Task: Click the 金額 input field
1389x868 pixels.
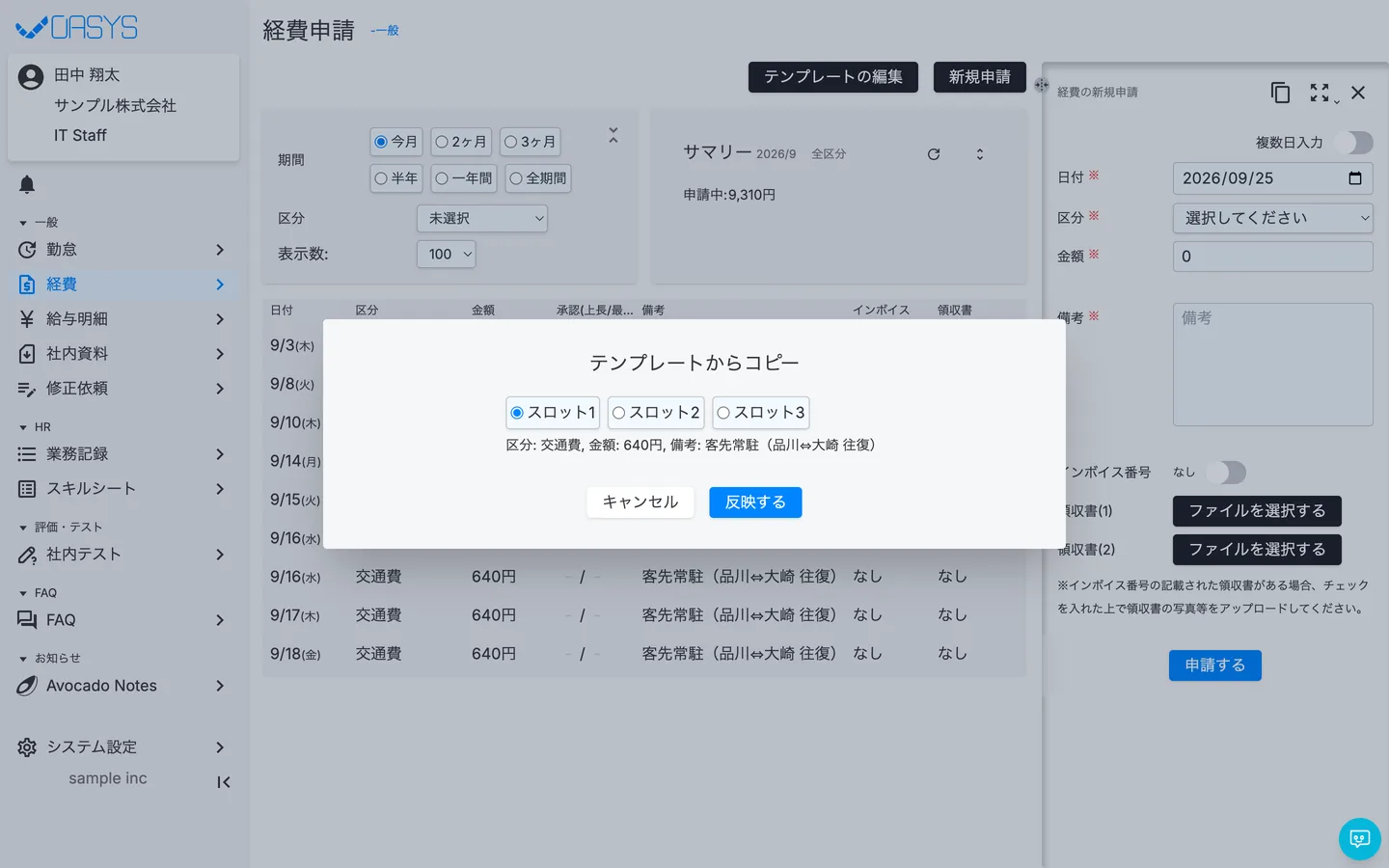Action: click(1273, 257)
